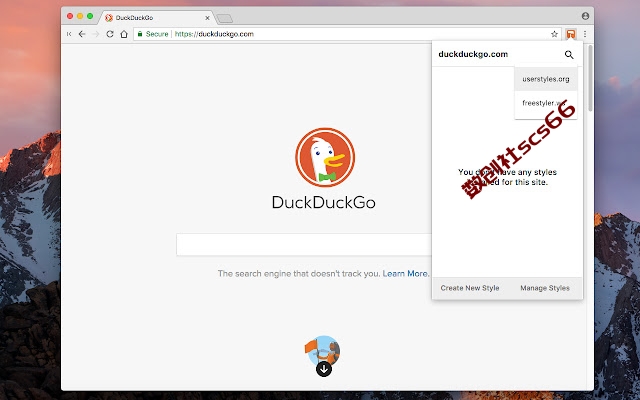Click the green Secure padlock icon

coord(140,34)
